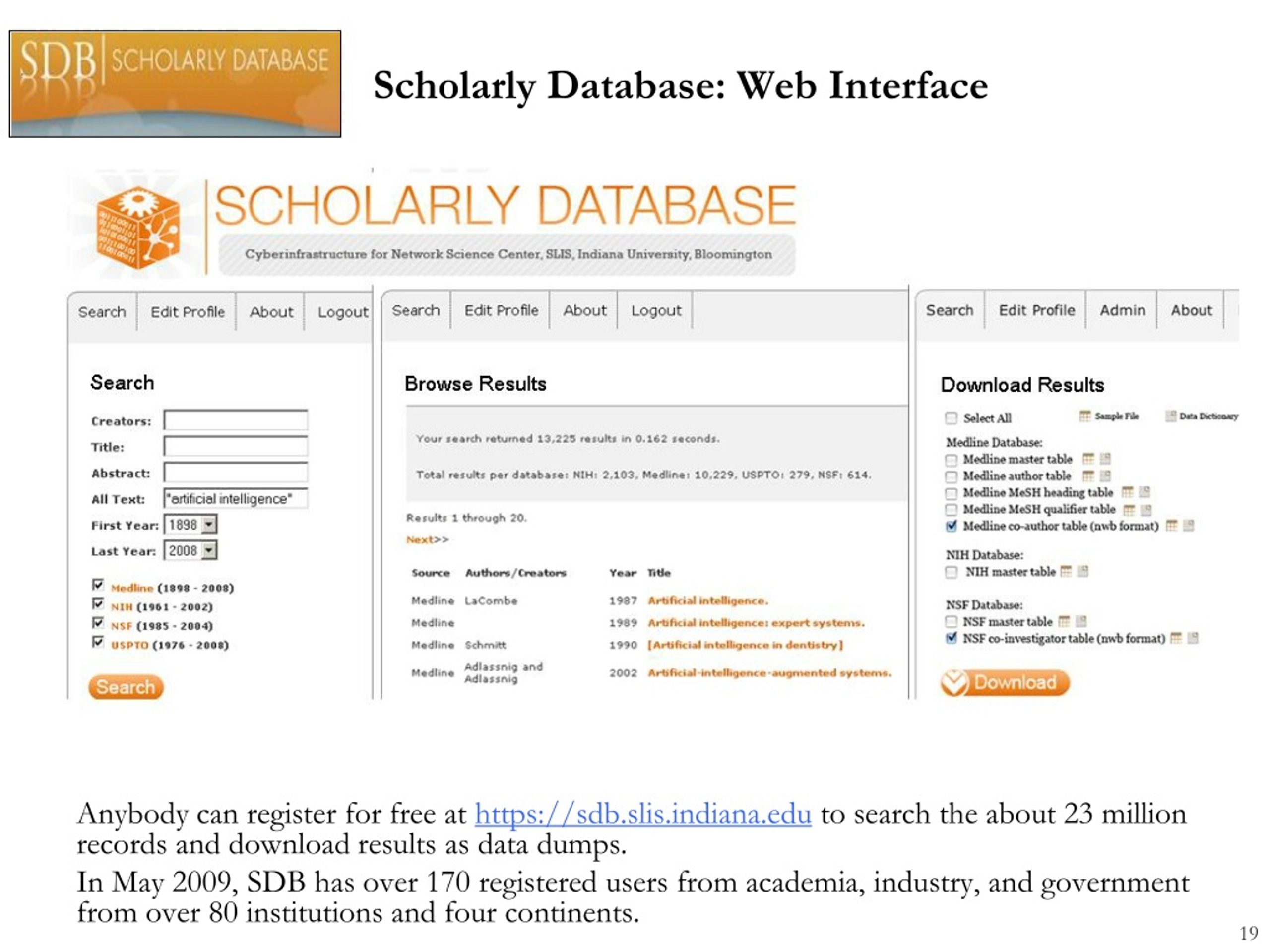Click the Next>> results link
Screen dimensions: 1270x952
427,539
